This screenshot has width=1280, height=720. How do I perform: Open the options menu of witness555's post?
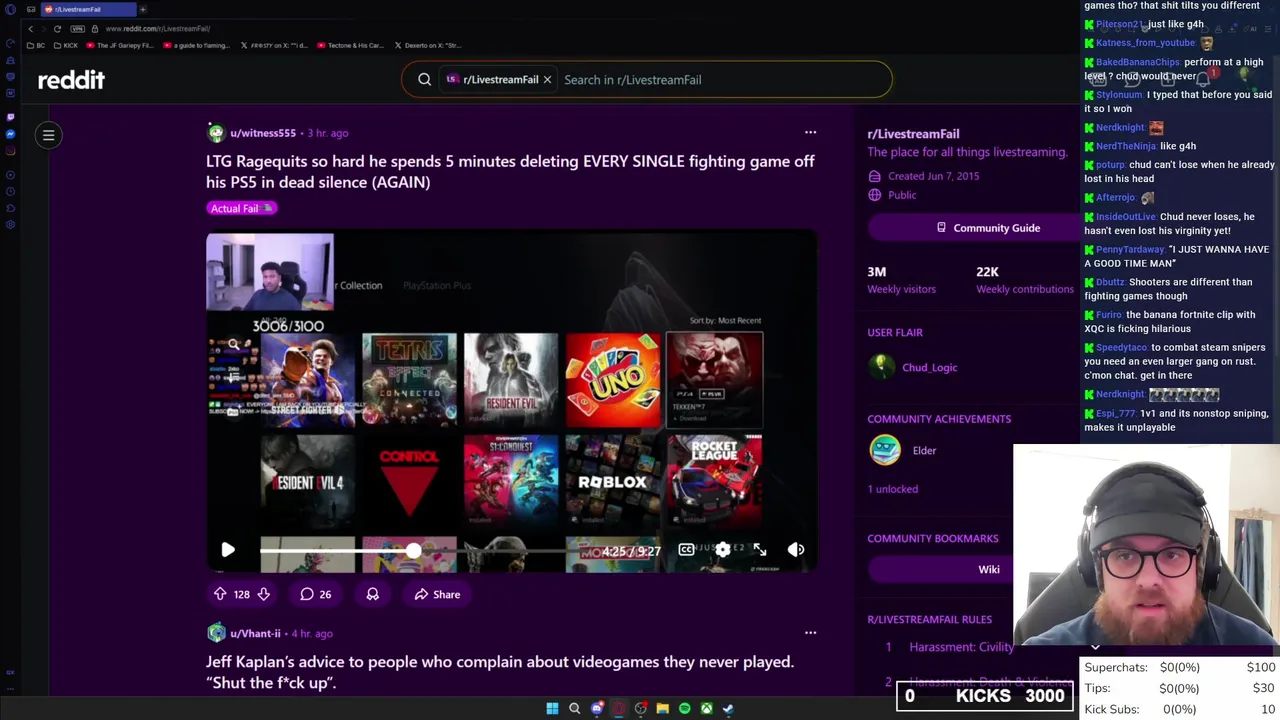click(x=810, y=132)
